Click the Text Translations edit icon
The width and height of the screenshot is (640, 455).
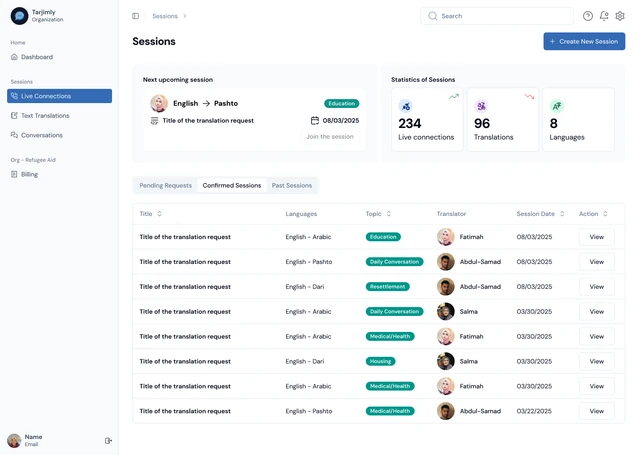[x=14, y=115]
